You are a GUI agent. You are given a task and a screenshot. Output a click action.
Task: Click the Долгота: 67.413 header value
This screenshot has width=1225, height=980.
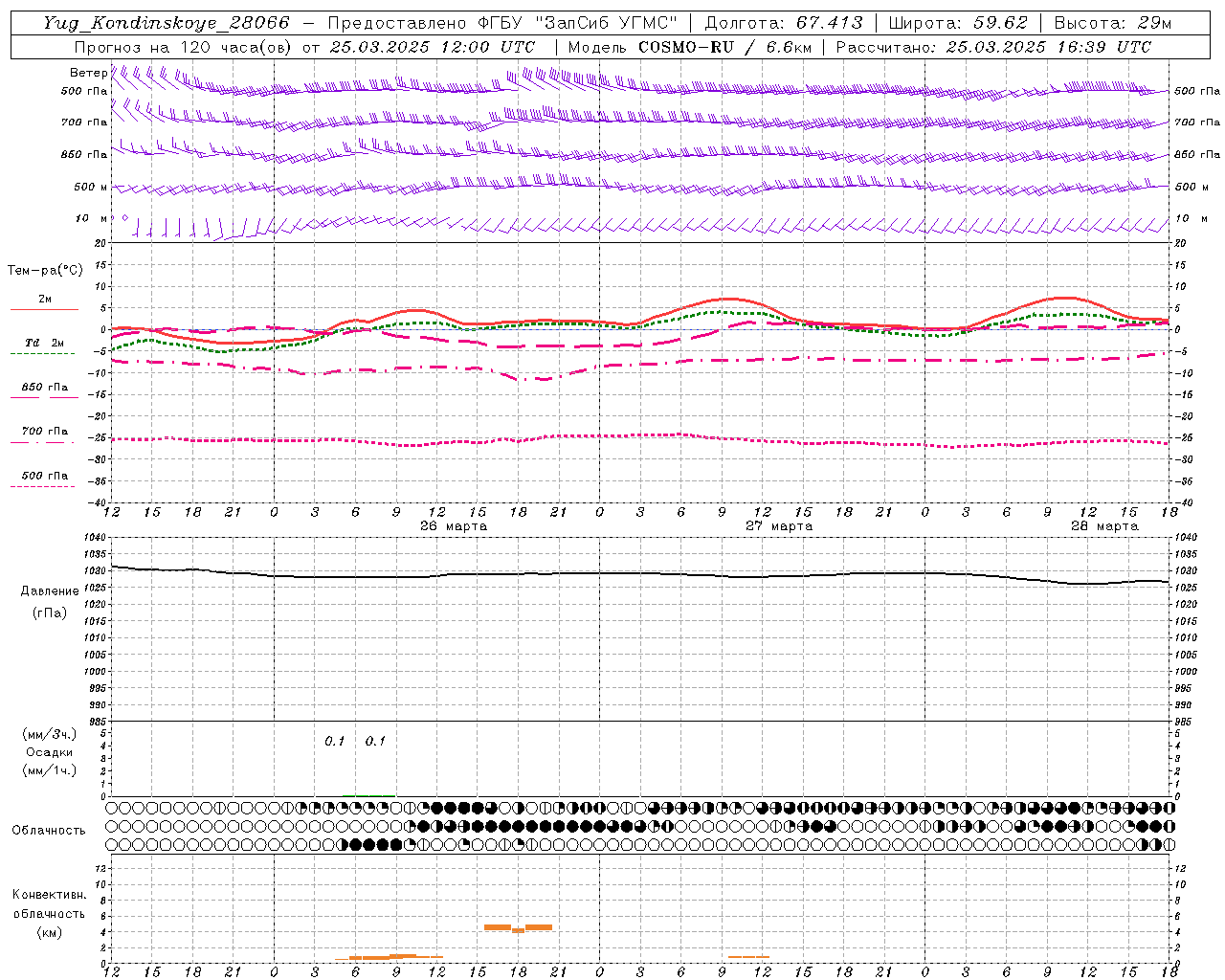784,23
